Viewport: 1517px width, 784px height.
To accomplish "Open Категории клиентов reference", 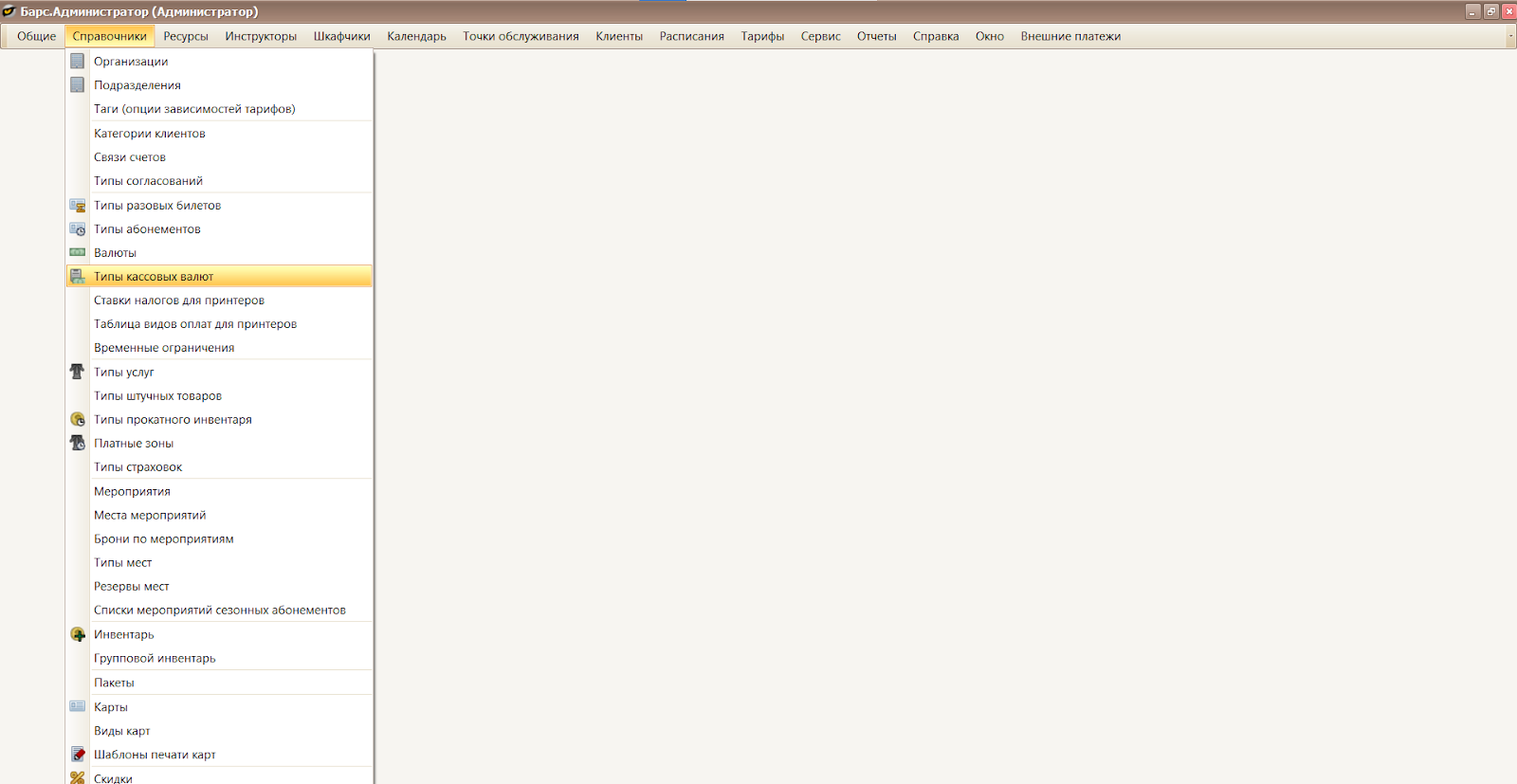I will [219, 134].
